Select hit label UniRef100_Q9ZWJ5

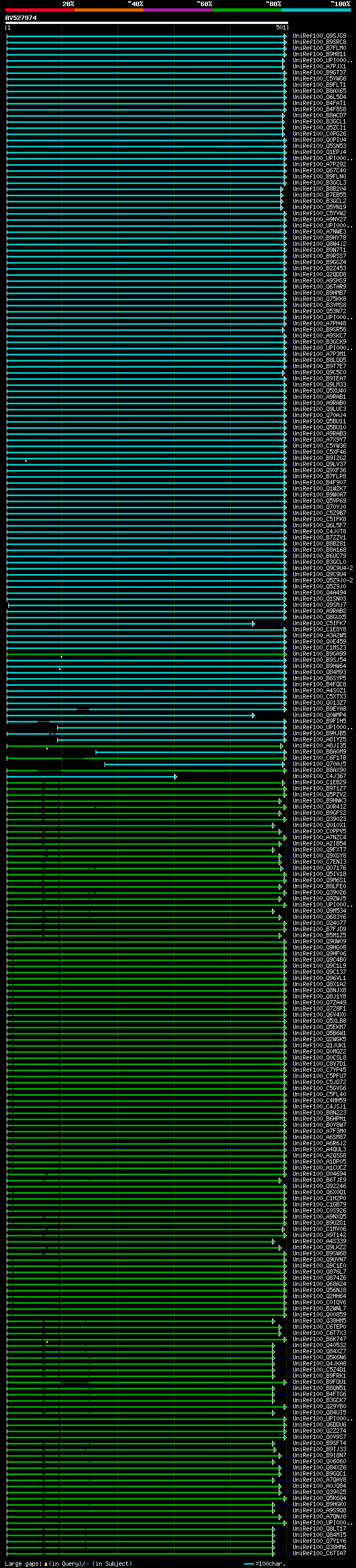[319, 898]
